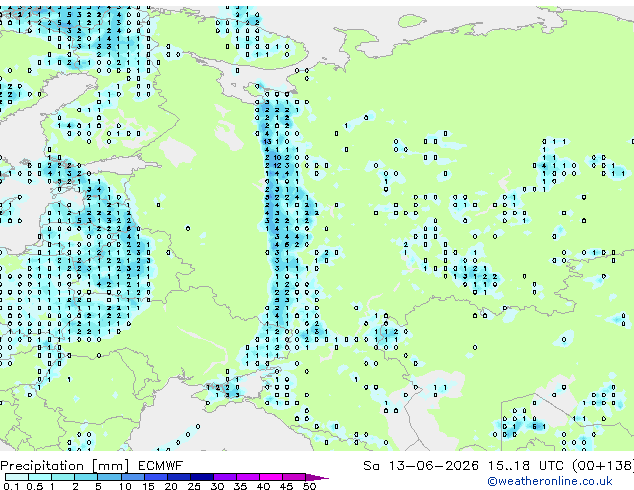Pick the 2–5 mm legend color swatch
The image size is (634, 490).
pyautogui.click(x=86, y=477)
